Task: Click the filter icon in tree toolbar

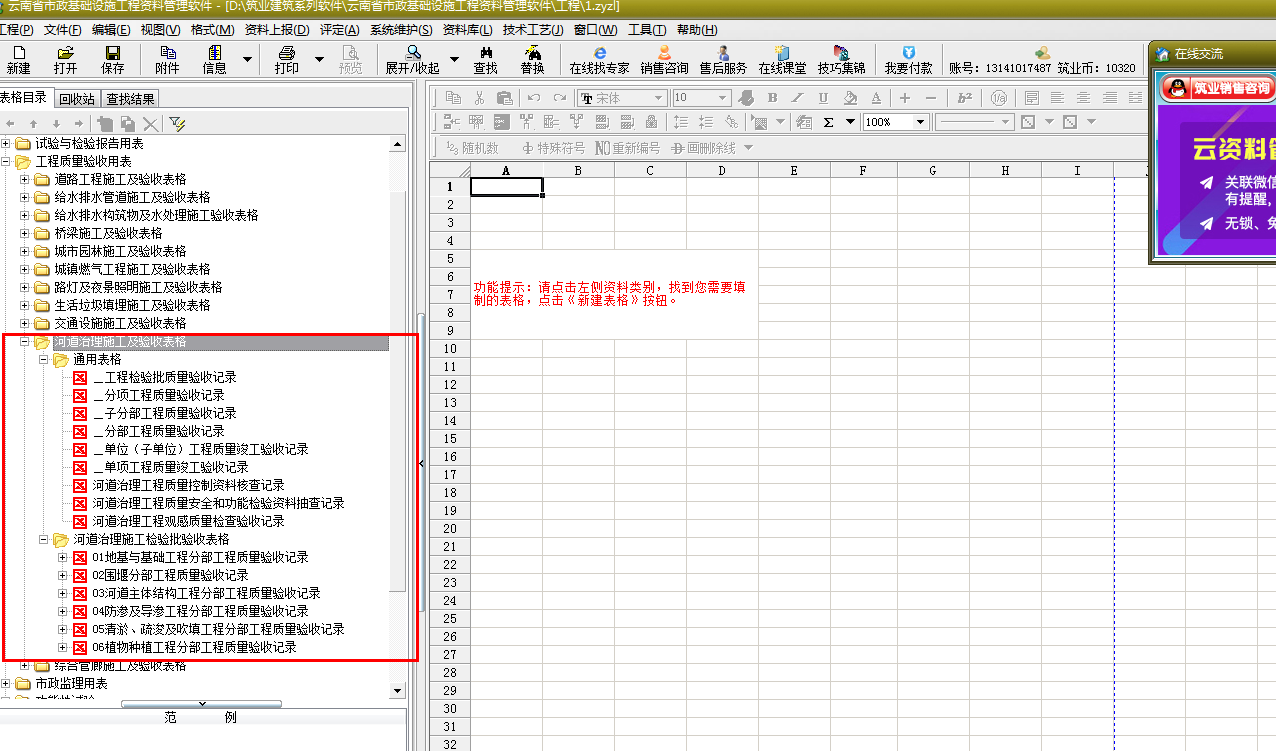Action: 177,123
